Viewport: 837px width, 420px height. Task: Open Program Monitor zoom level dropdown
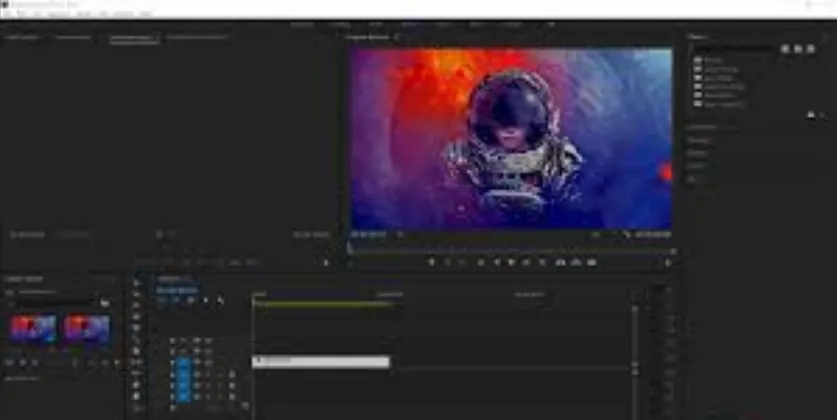click(x=400, y=234)
